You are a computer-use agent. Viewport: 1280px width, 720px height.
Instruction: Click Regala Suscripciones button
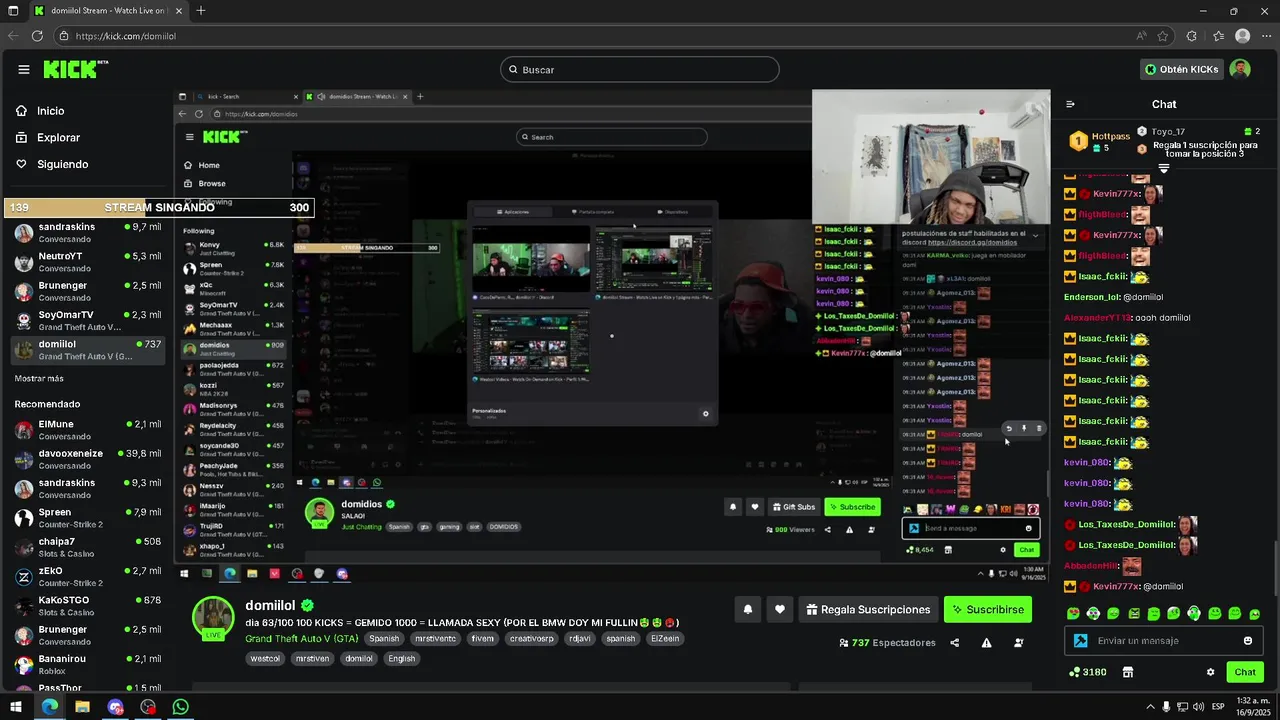[x=868, y=609]
